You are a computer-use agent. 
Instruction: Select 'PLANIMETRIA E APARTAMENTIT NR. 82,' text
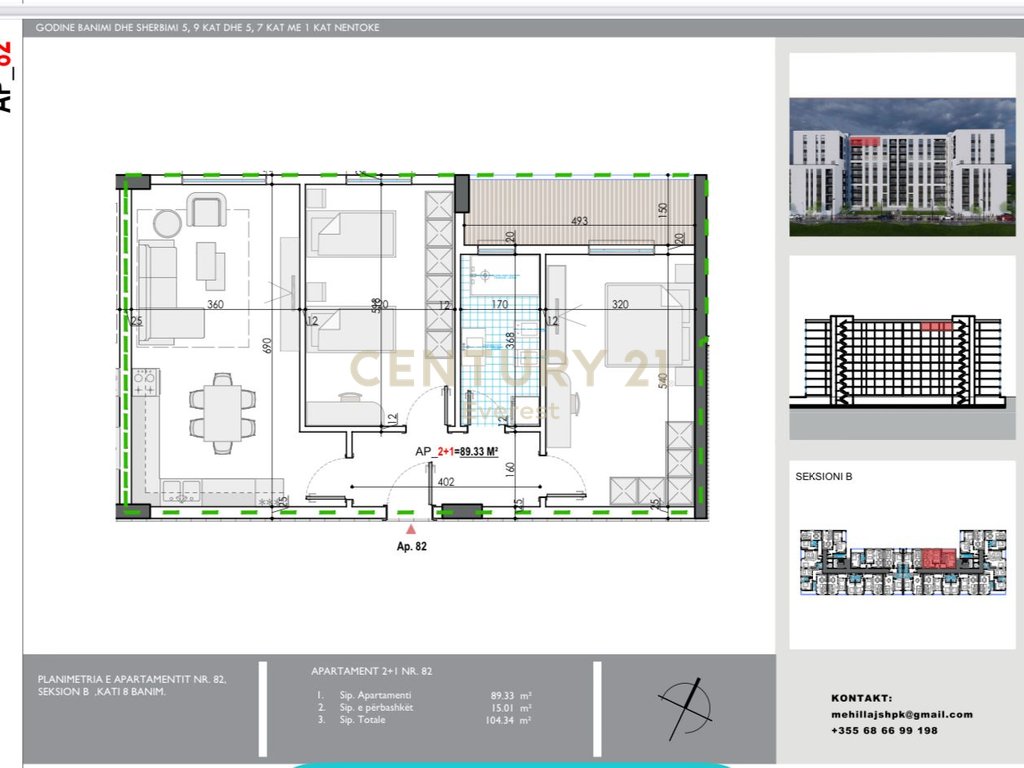point(132,679)
